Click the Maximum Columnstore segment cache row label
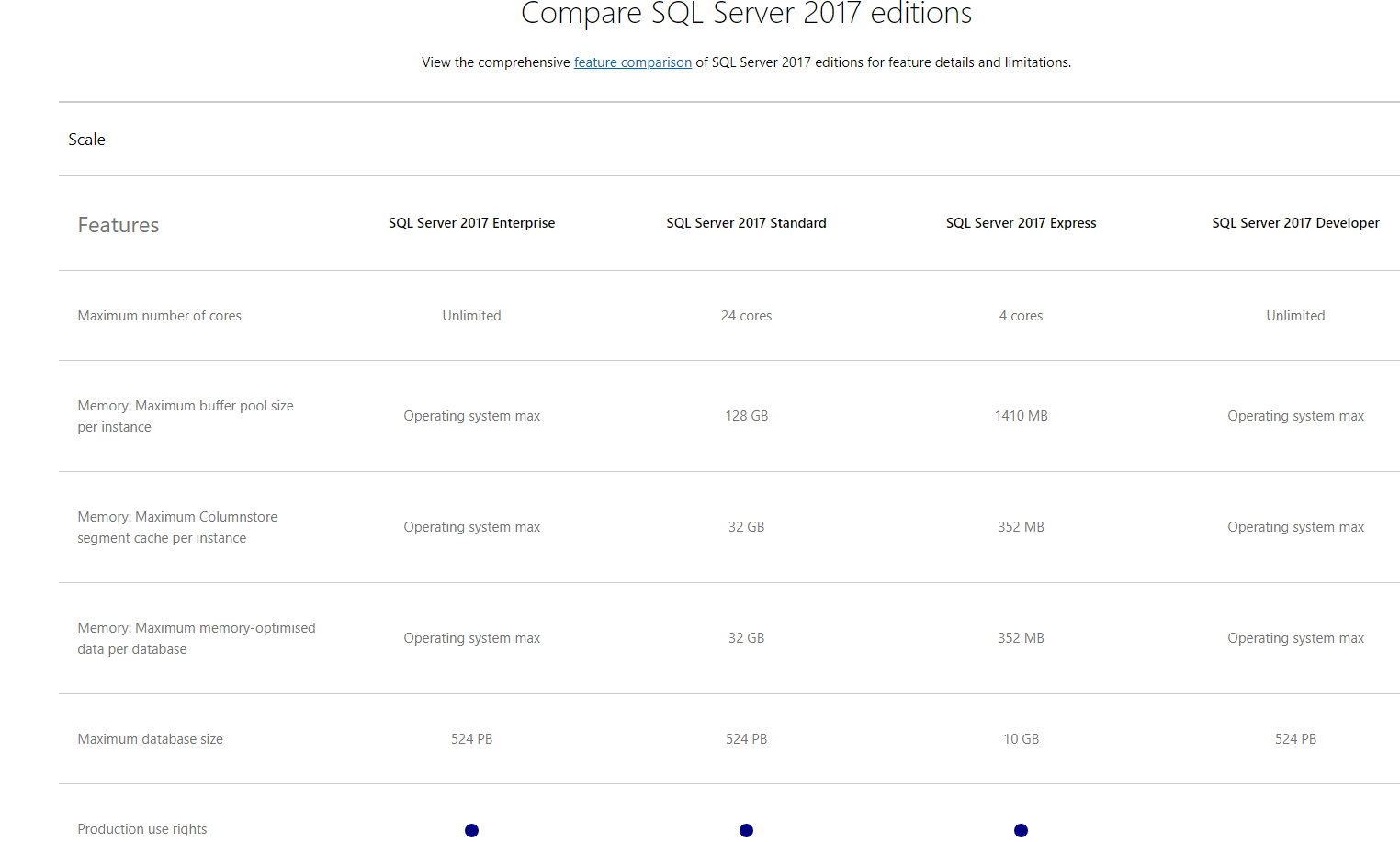Viewport: 1400px width, 842px height. (177, 527)
